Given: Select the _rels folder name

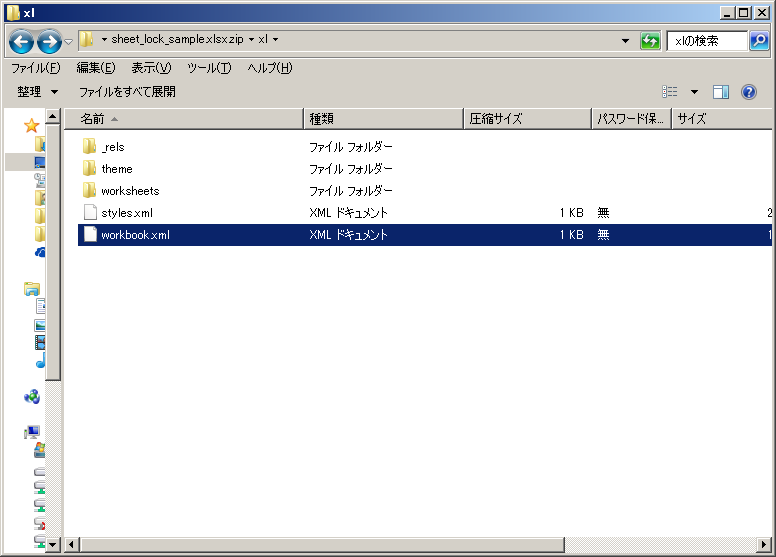Looking at the screenshot, I should [113, 147].
